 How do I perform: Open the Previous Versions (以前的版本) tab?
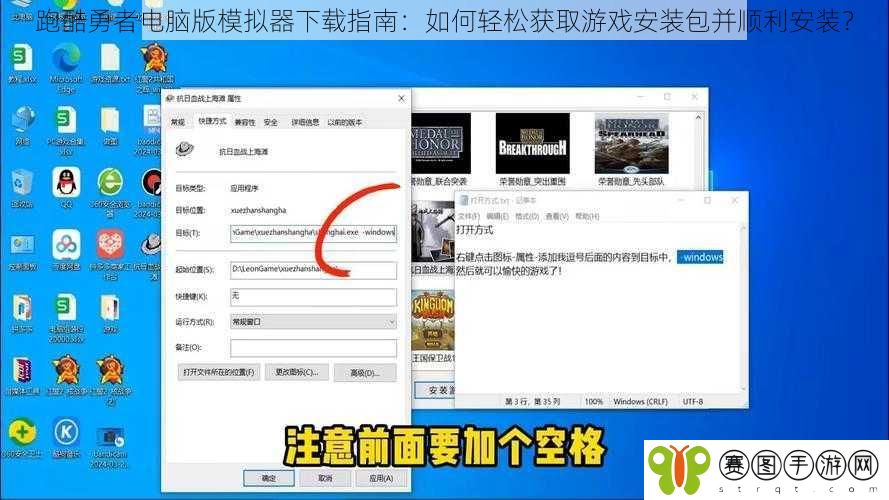click(x=345, y=122)
